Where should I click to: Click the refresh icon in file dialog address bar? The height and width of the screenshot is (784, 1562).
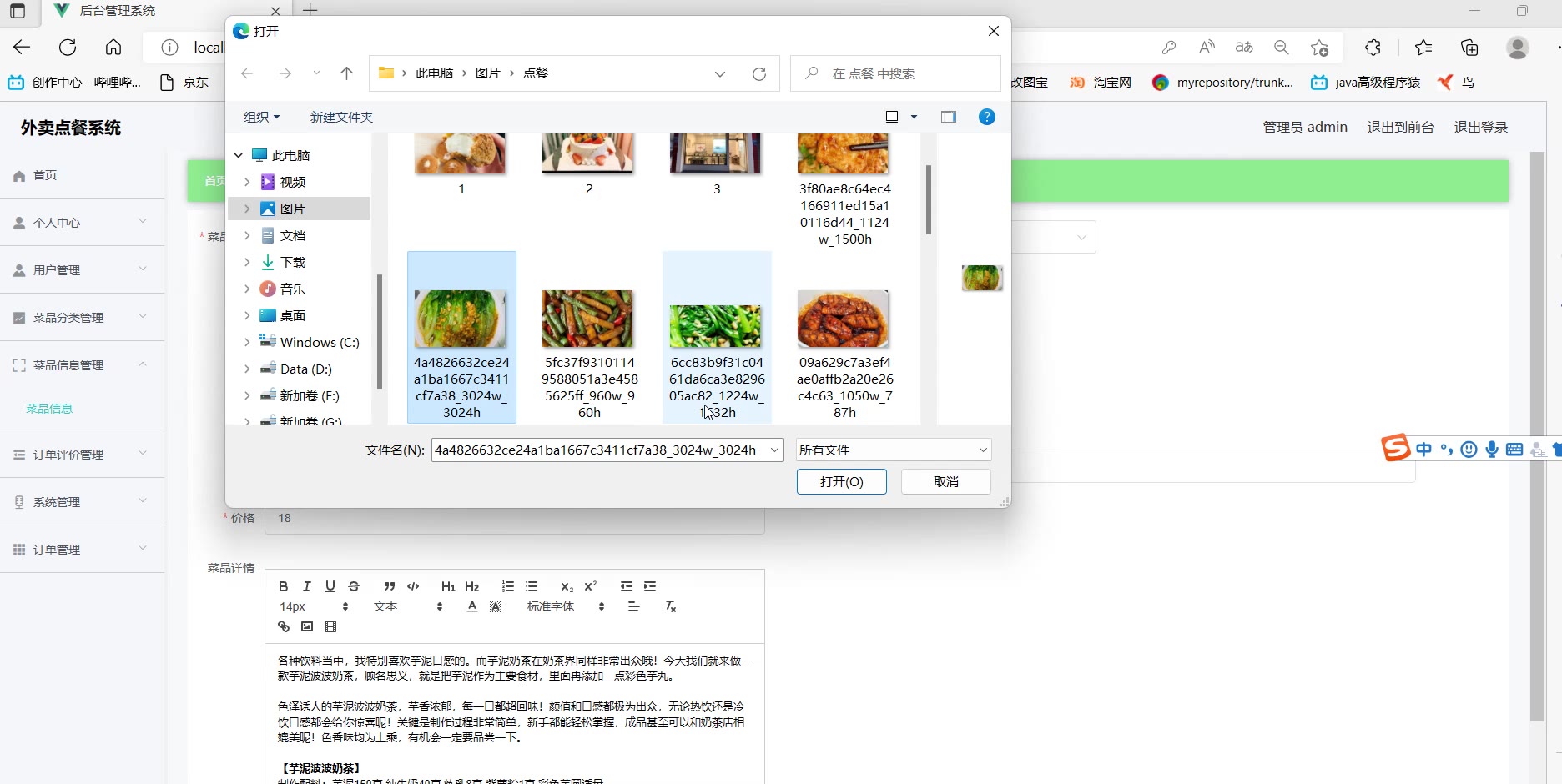758,74
